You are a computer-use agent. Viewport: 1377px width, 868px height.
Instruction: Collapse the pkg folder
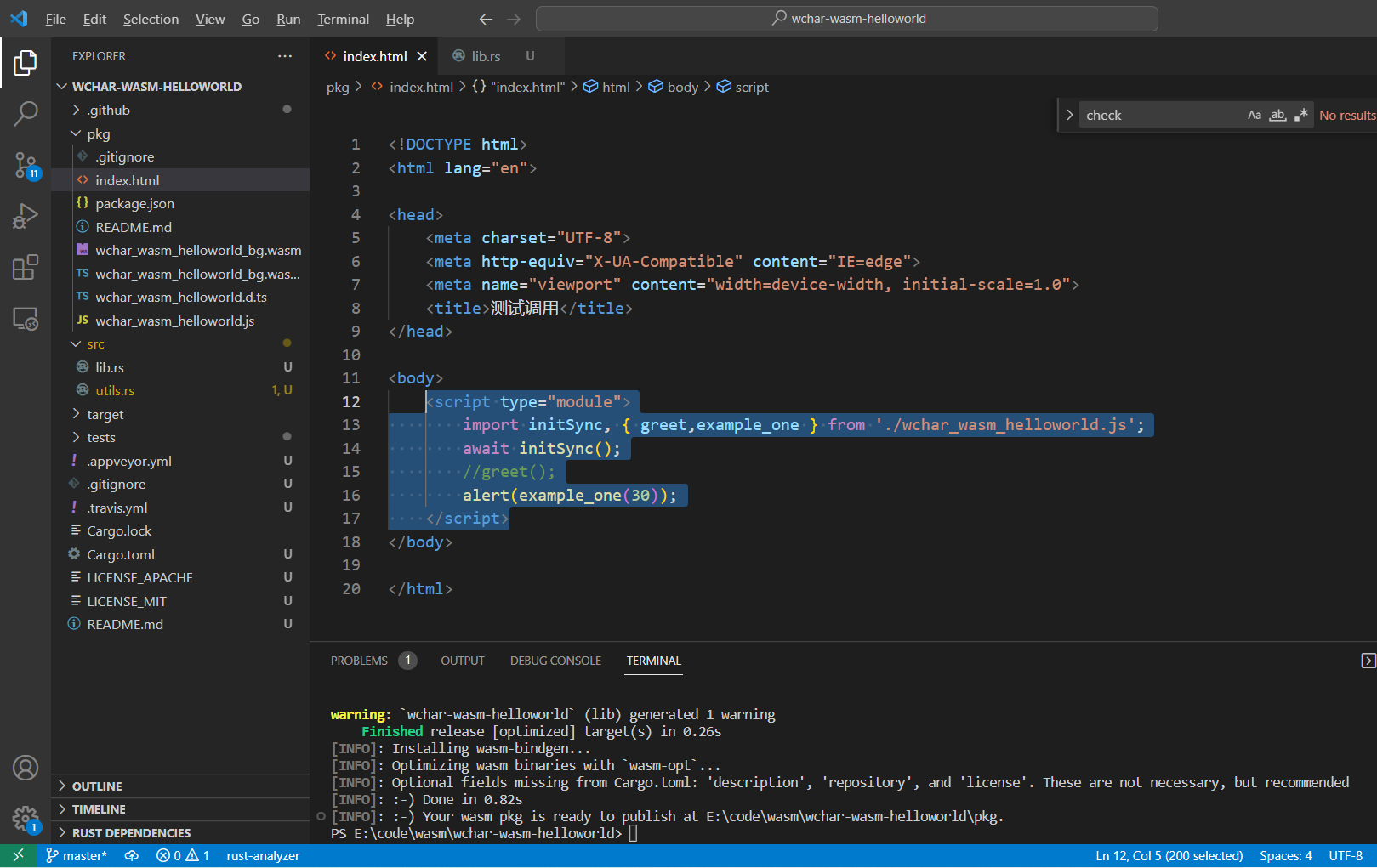[x=98, y=133]
